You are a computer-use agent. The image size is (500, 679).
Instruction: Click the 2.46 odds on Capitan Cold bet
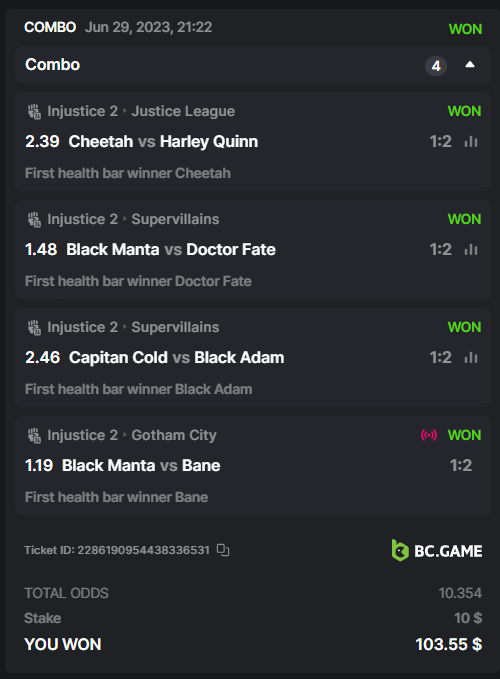tap(42, 358)
